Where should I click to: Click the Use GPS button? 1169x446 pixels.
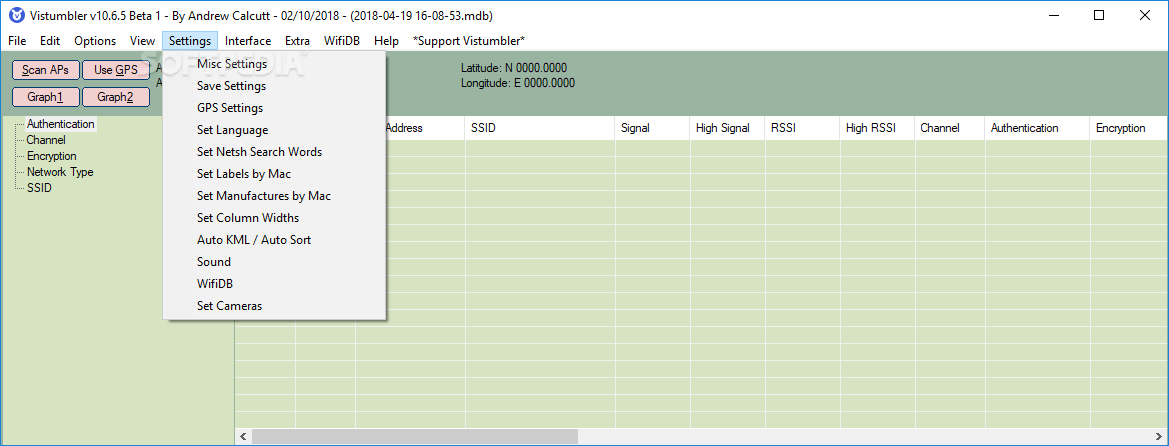point(116,70)
